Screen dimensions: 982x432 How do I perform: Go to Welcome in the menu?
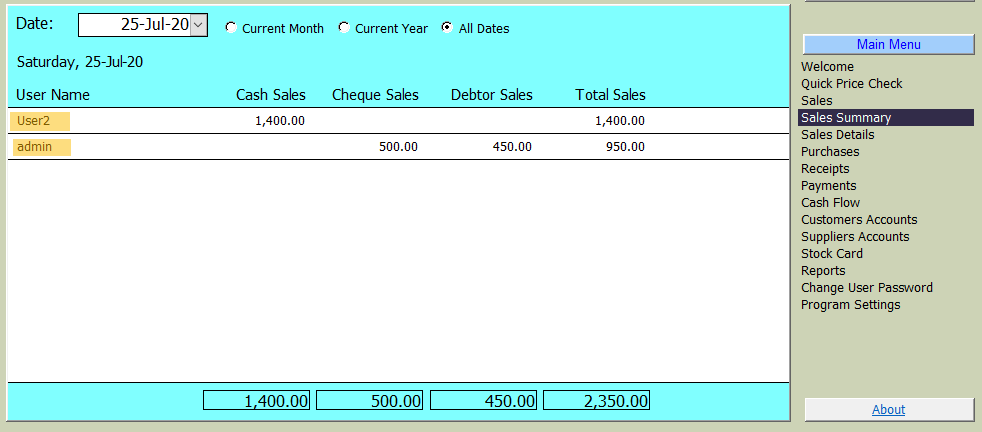coord(827,67)
